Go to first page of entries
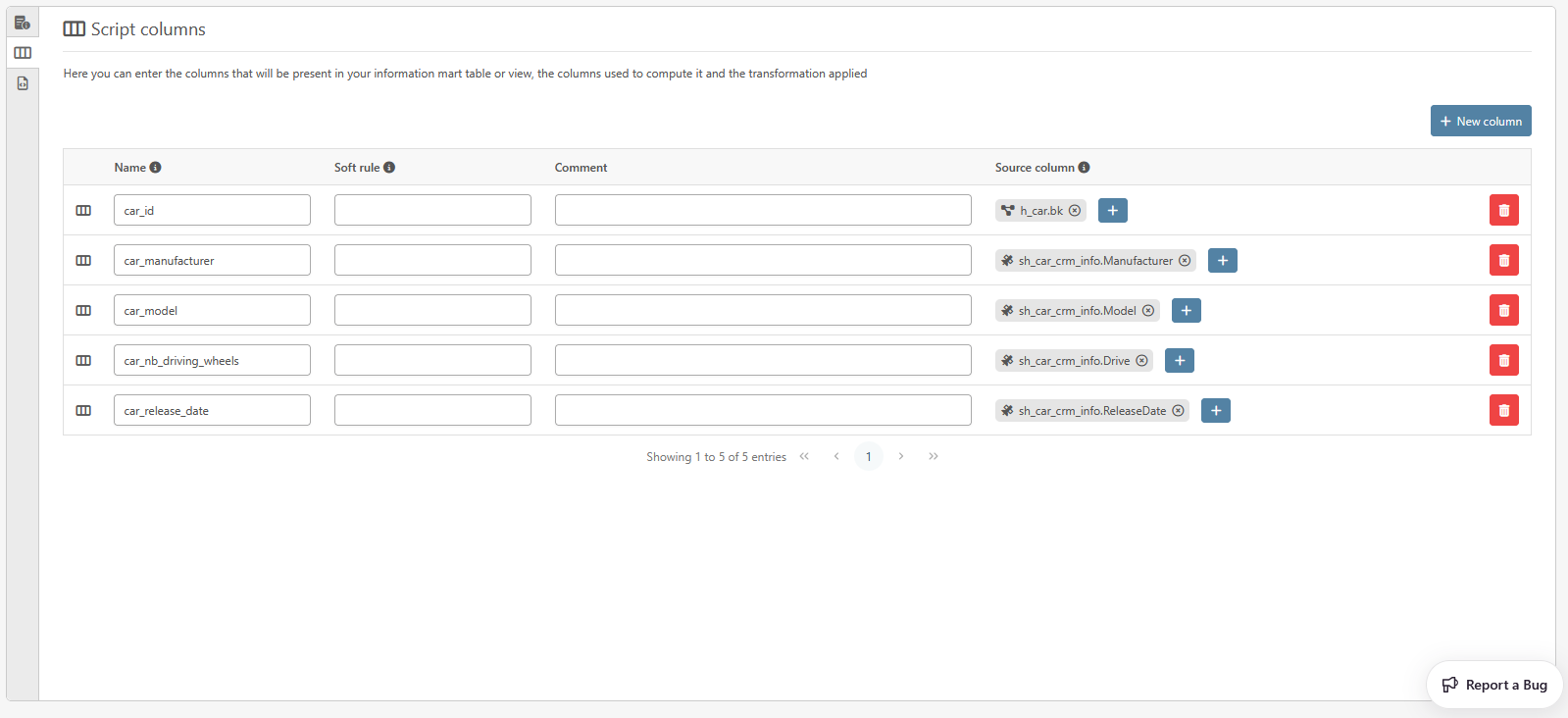The height and width of the screenshot is (718, 1568). [804, 456]
